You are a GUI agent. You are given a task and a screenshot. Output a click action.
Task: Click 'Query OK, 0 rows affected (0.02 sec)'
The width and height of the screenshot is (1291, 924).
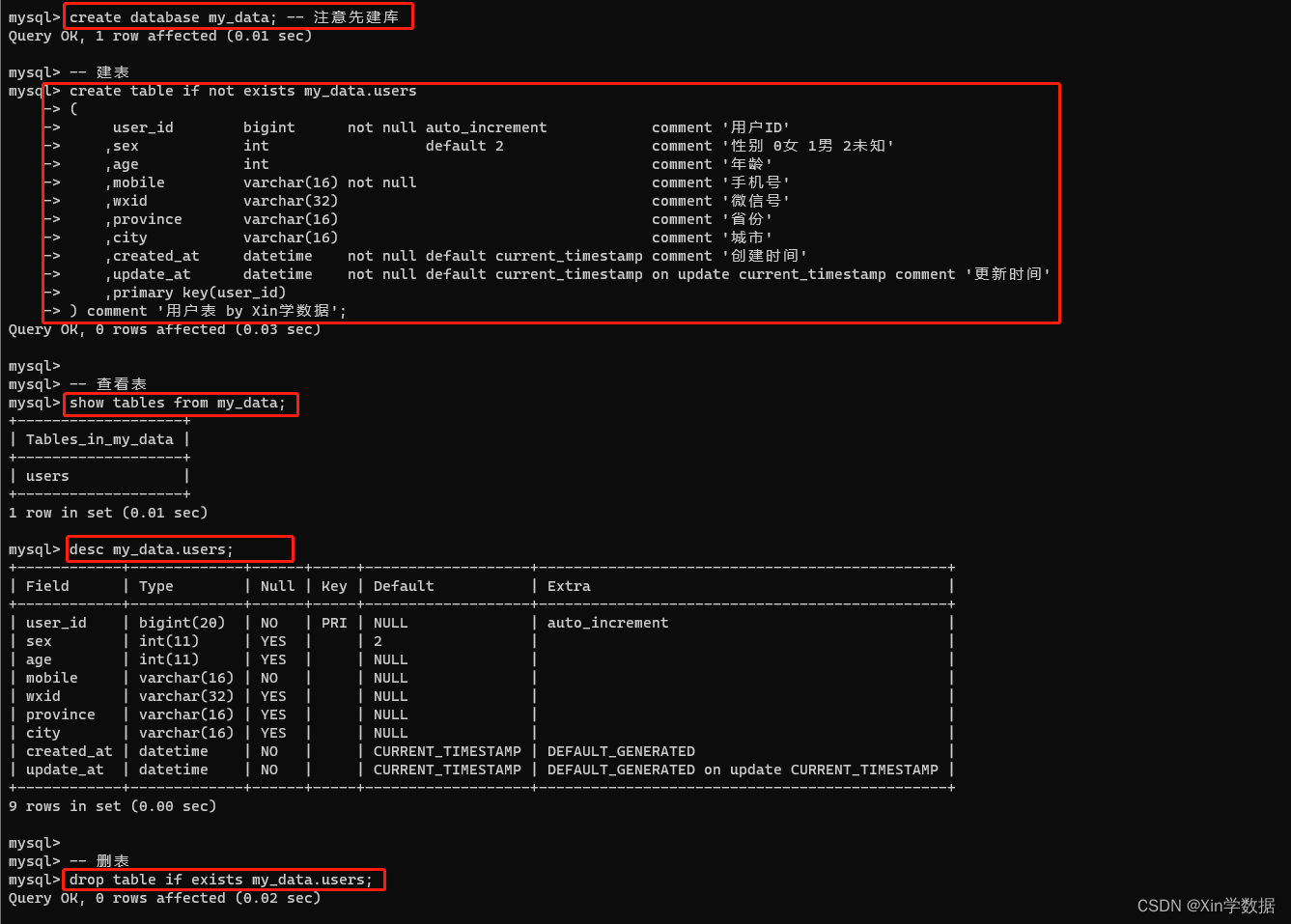point(164,898)
